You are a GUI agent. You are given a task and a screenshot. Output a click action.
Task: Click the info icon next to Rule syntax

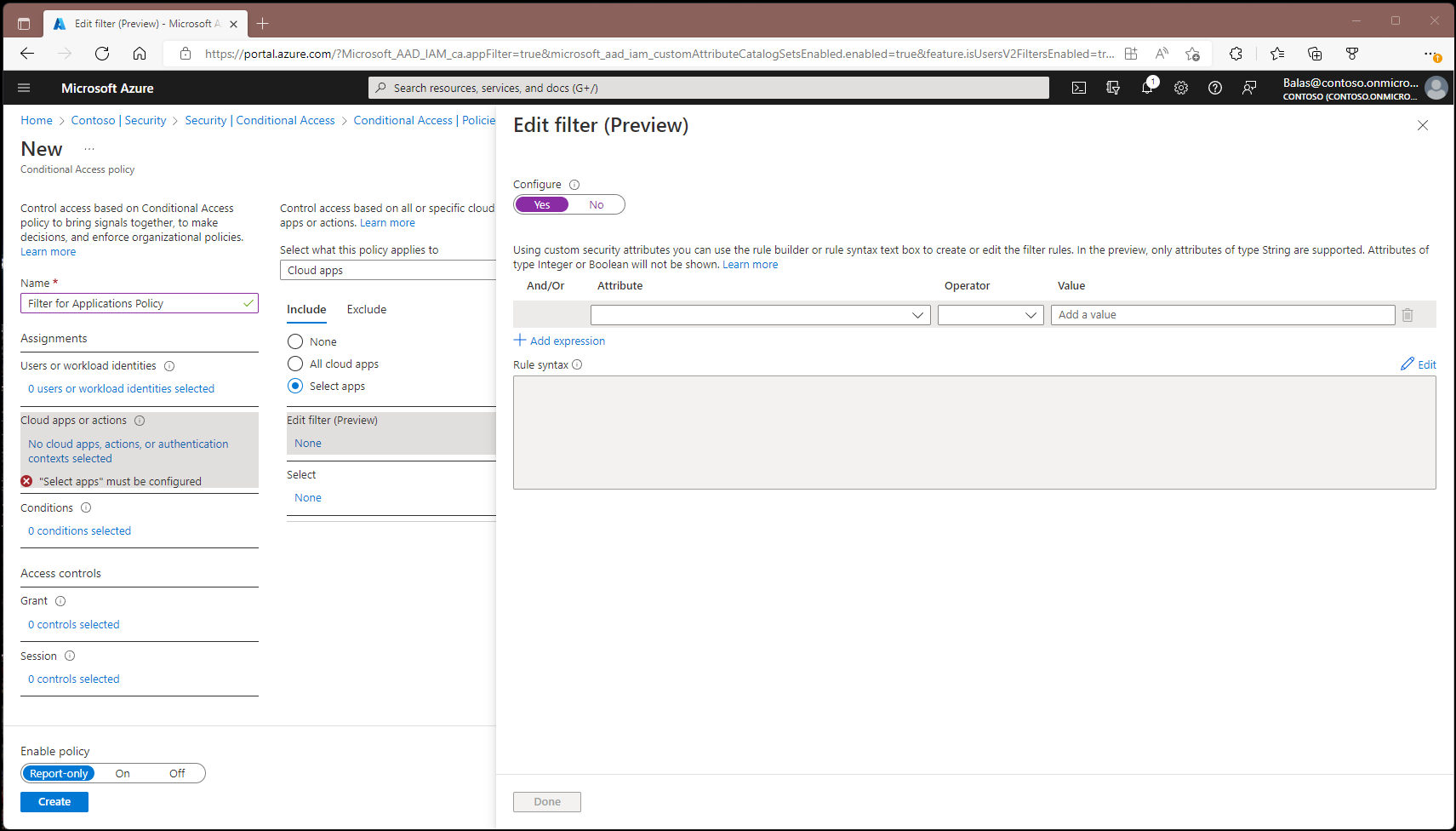click(577, 364)
